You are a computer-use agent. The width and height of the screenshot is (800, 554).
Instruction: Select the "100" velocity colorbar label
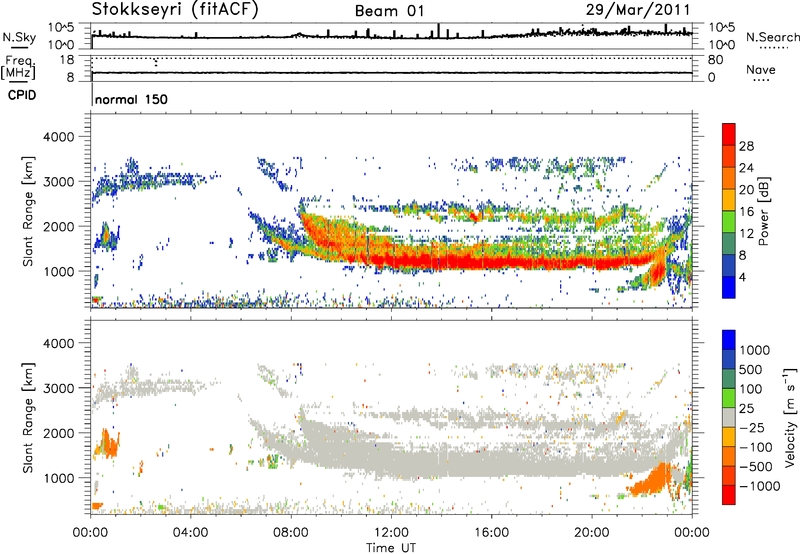[x=751, y=389]
